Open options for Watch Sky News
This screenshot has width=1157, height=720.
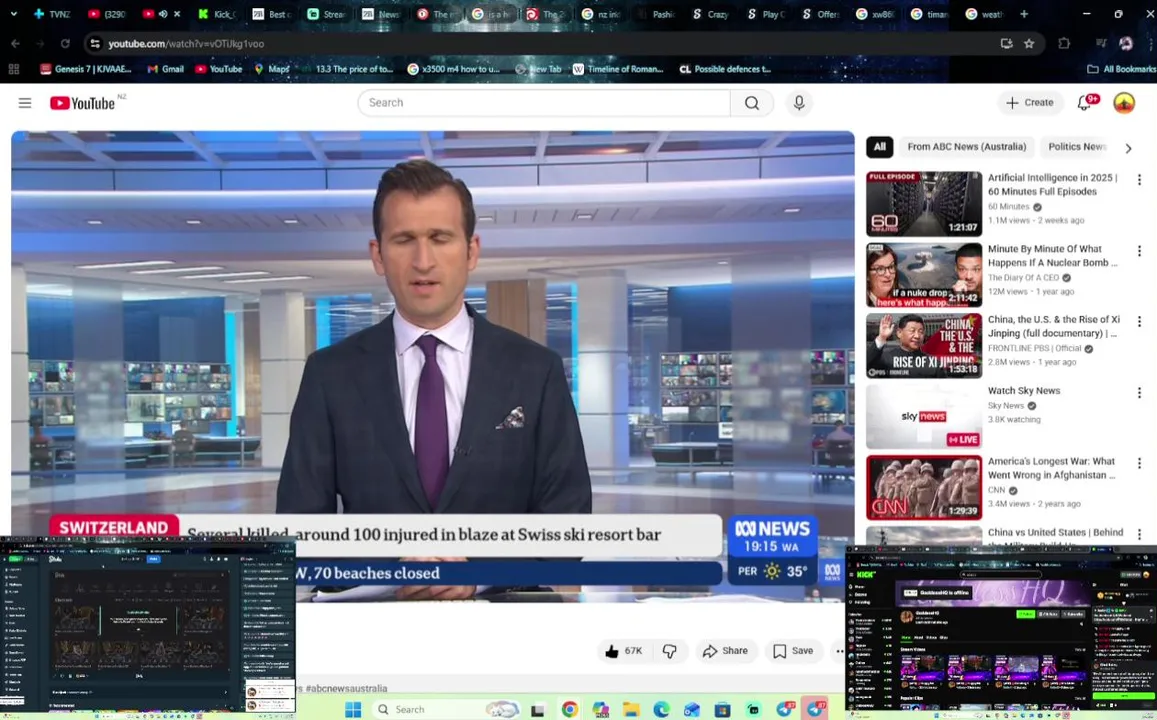click(1139, 392)
